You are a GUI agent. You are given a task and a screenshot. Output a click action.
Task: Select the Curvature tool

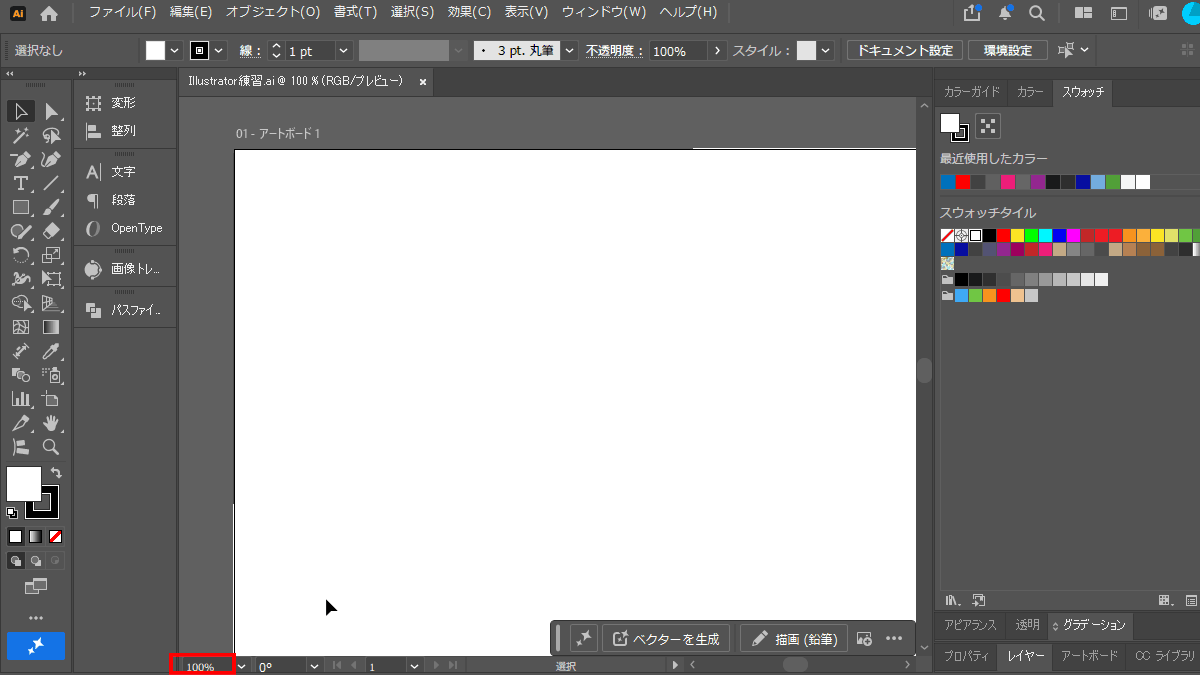(51, 159)
